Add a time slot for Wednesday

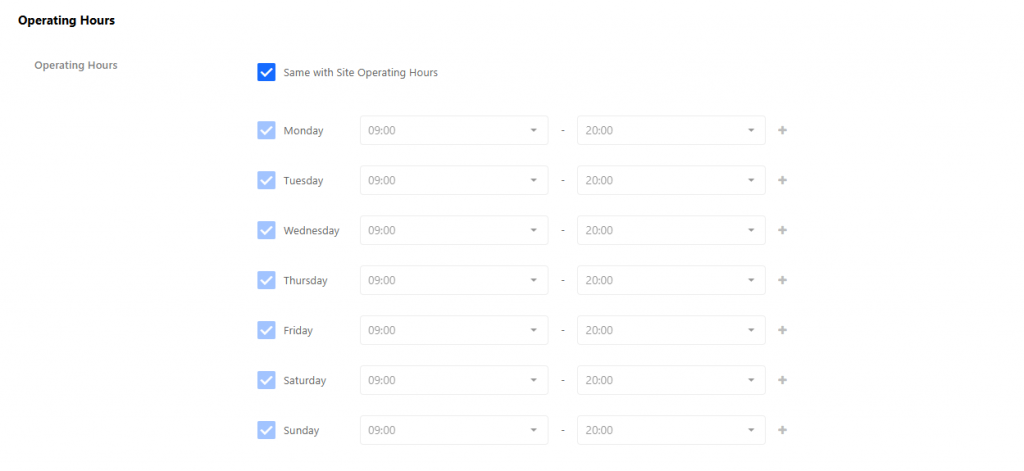782,231
